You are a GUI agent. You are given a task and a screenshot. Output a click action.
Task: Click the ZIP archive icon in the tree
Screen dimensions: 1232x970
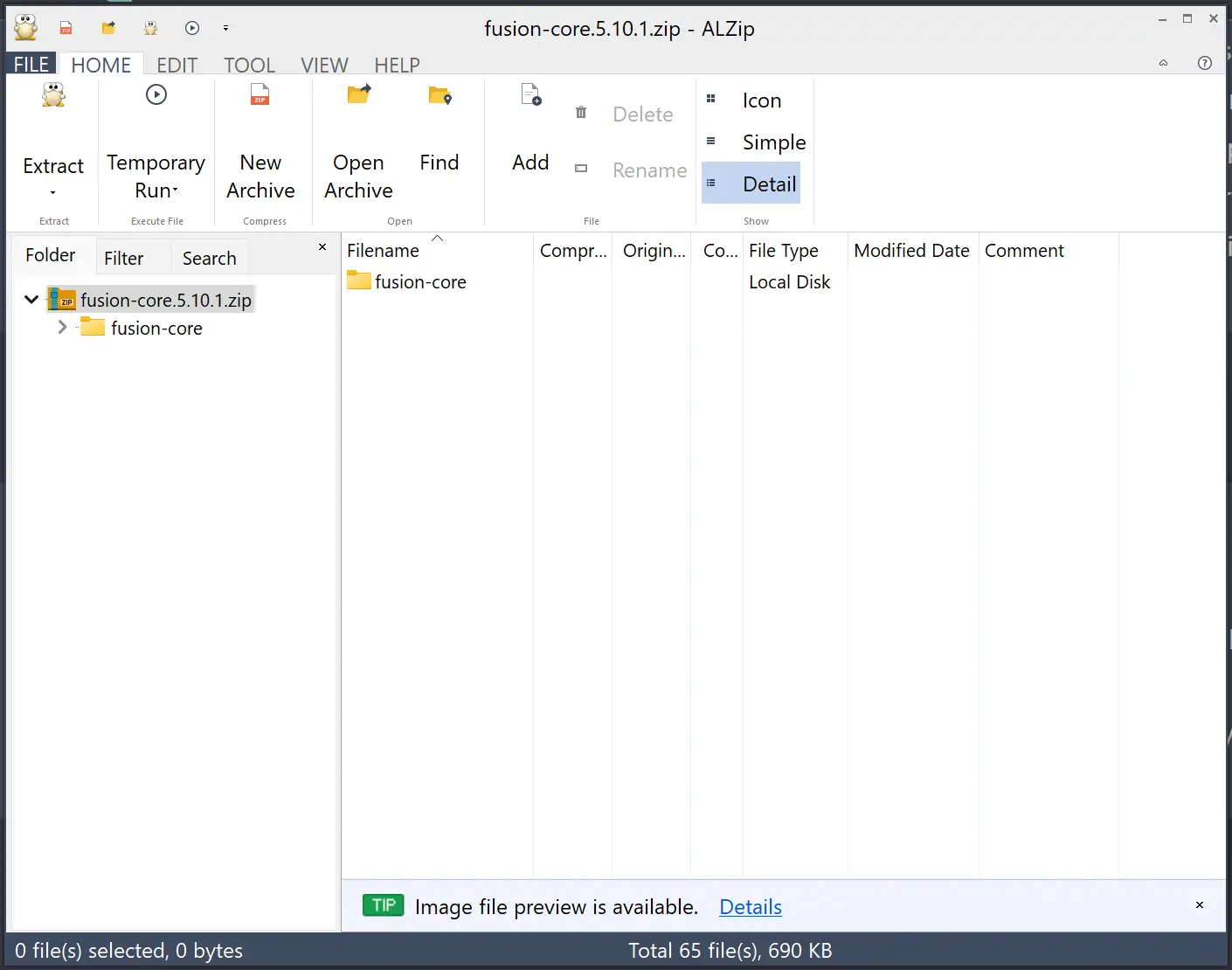click(62, 300)
